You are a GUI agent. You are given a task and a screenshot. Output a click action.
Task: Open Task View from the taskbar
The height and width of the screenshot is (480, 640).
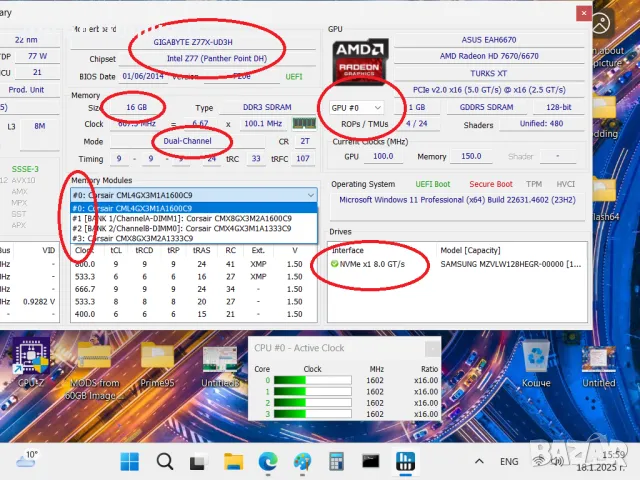point(199,462)
